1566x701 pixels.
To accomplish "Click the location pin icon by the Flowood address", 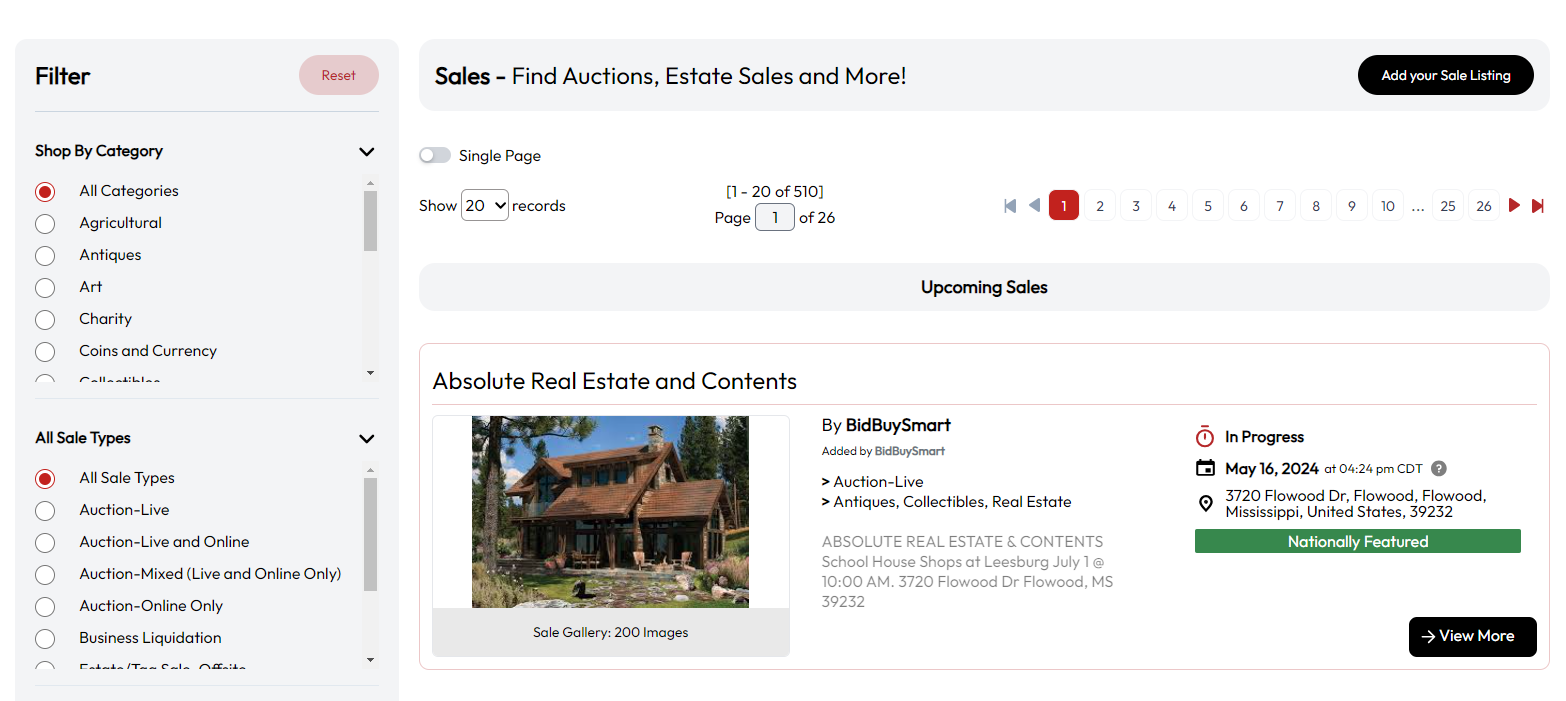I will [1206, 503].
